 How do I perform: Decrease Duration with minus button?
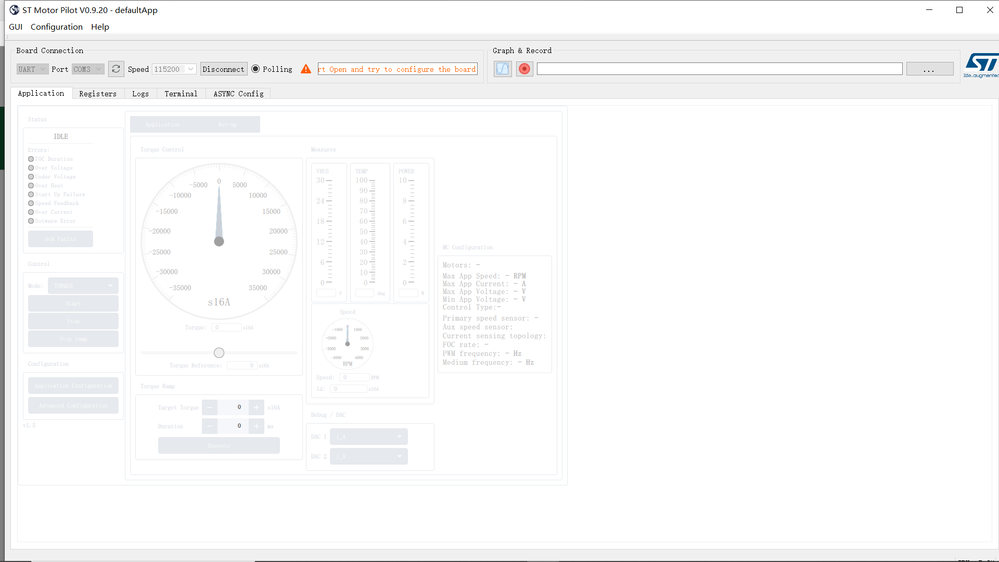click(210, 426)
